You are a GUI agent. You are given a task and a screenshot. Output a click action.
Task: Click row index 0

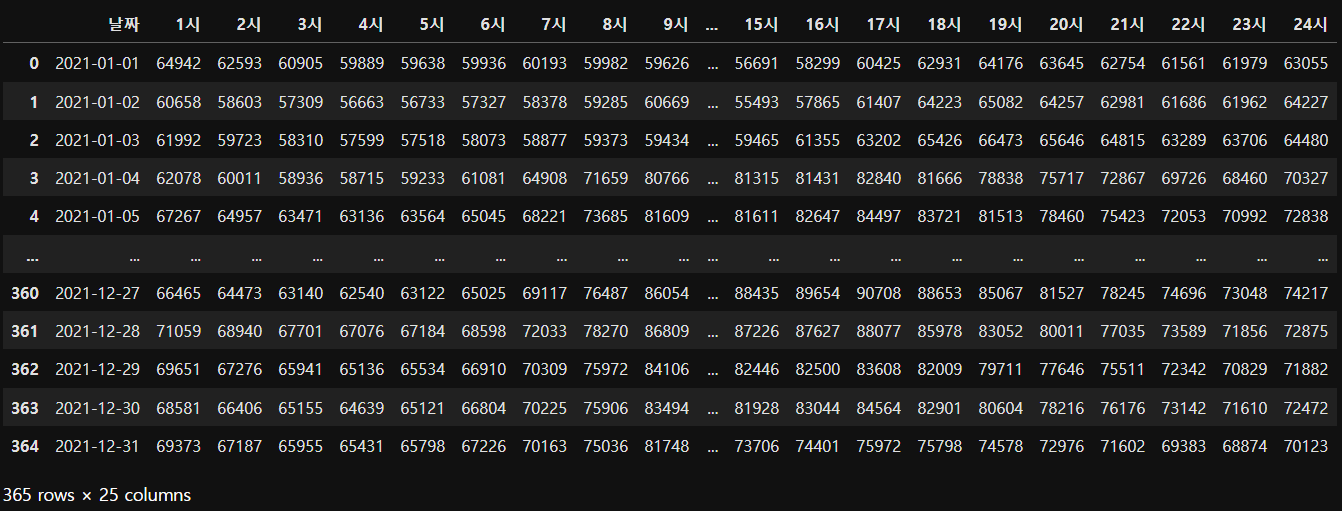[x=34, y=63]
